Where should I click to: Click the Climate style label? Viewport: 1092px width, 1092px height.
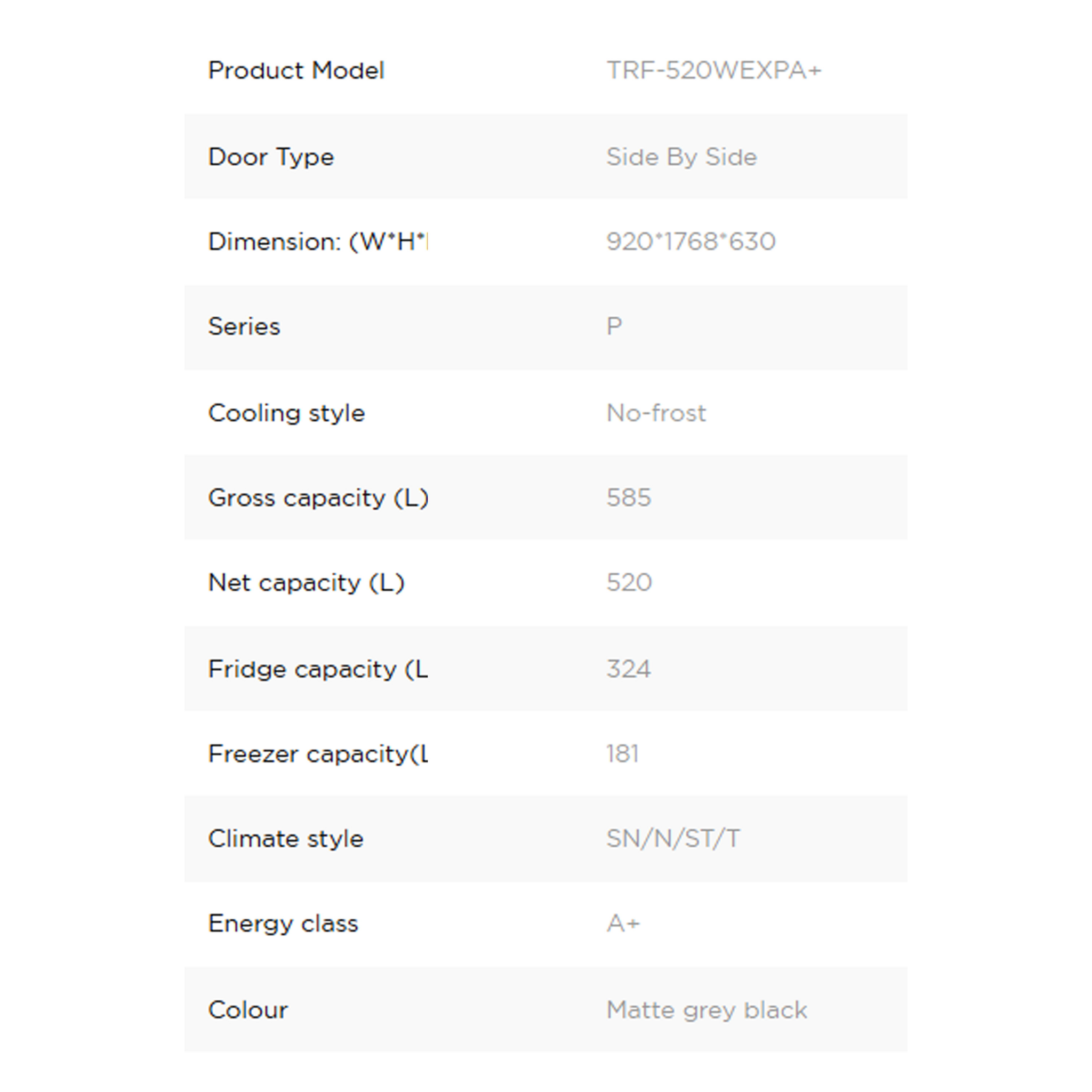[x=285, y=839]
